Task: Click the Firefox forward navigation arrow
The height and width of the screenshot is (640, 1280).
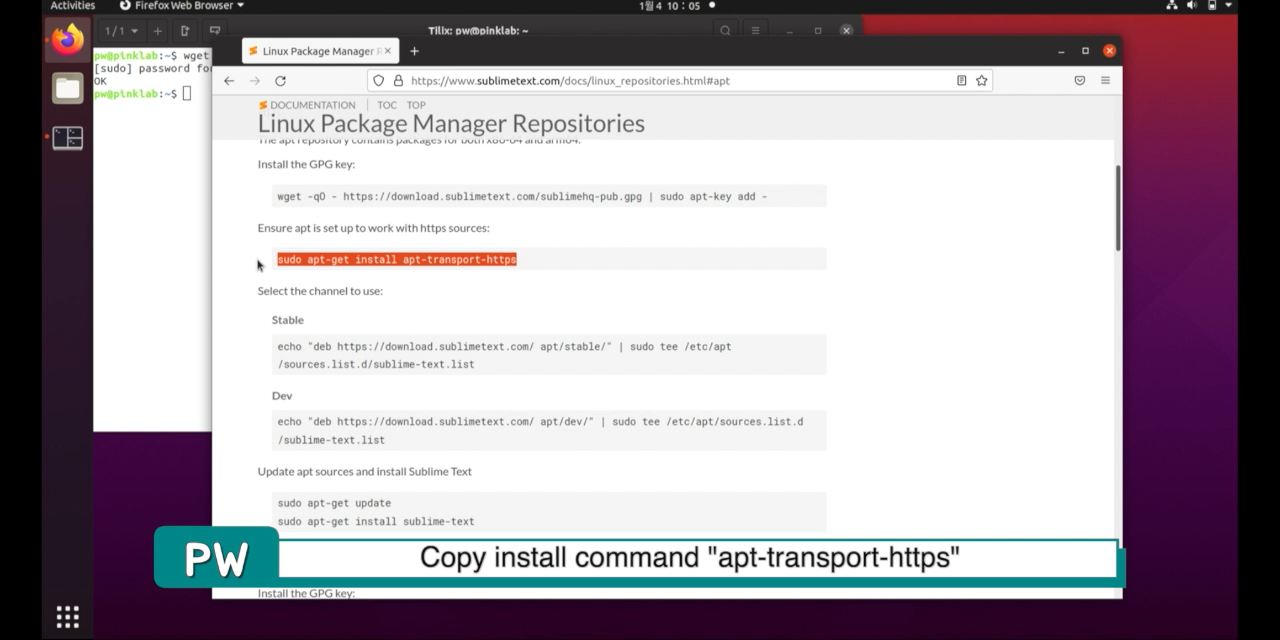Action: (254, 81)
